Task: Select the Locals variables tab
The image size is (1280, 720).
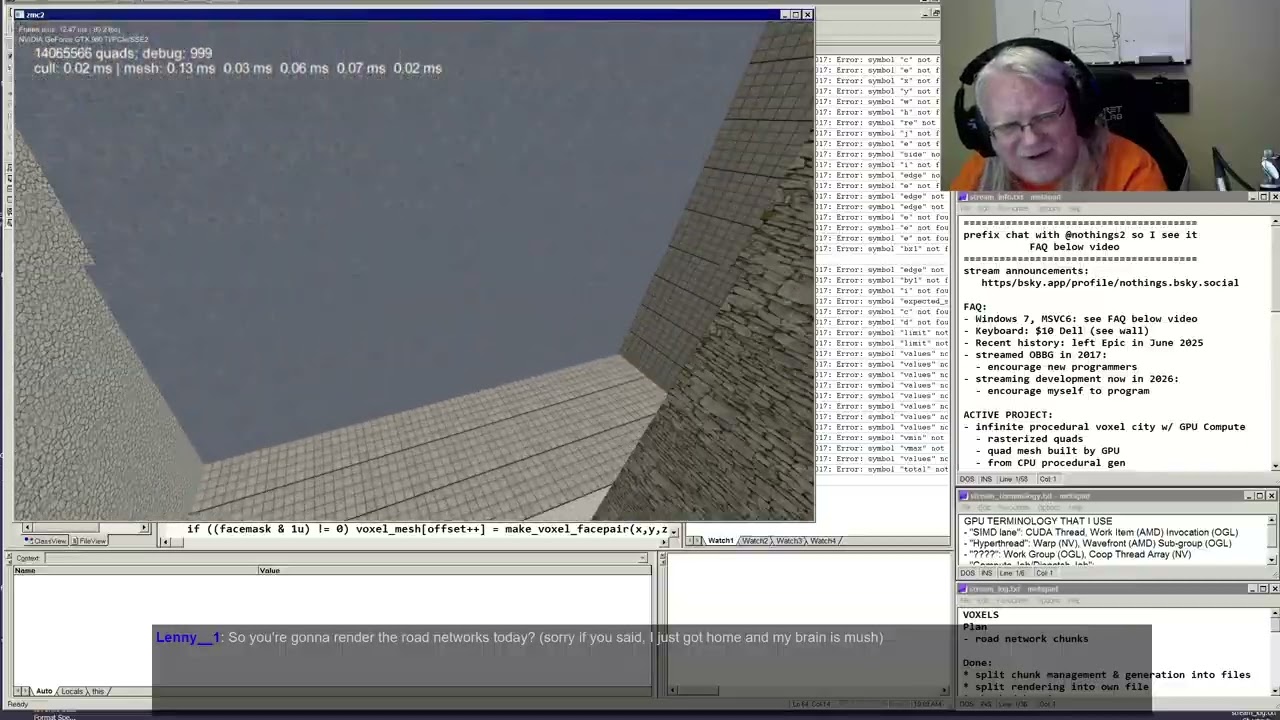Action: click(71, 691)
